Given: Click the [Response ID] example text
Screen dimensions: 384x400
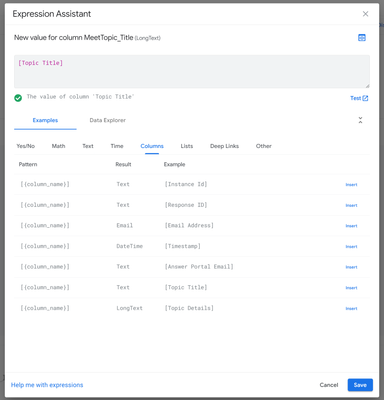Looking at the screenshot, I should (186, 205).
